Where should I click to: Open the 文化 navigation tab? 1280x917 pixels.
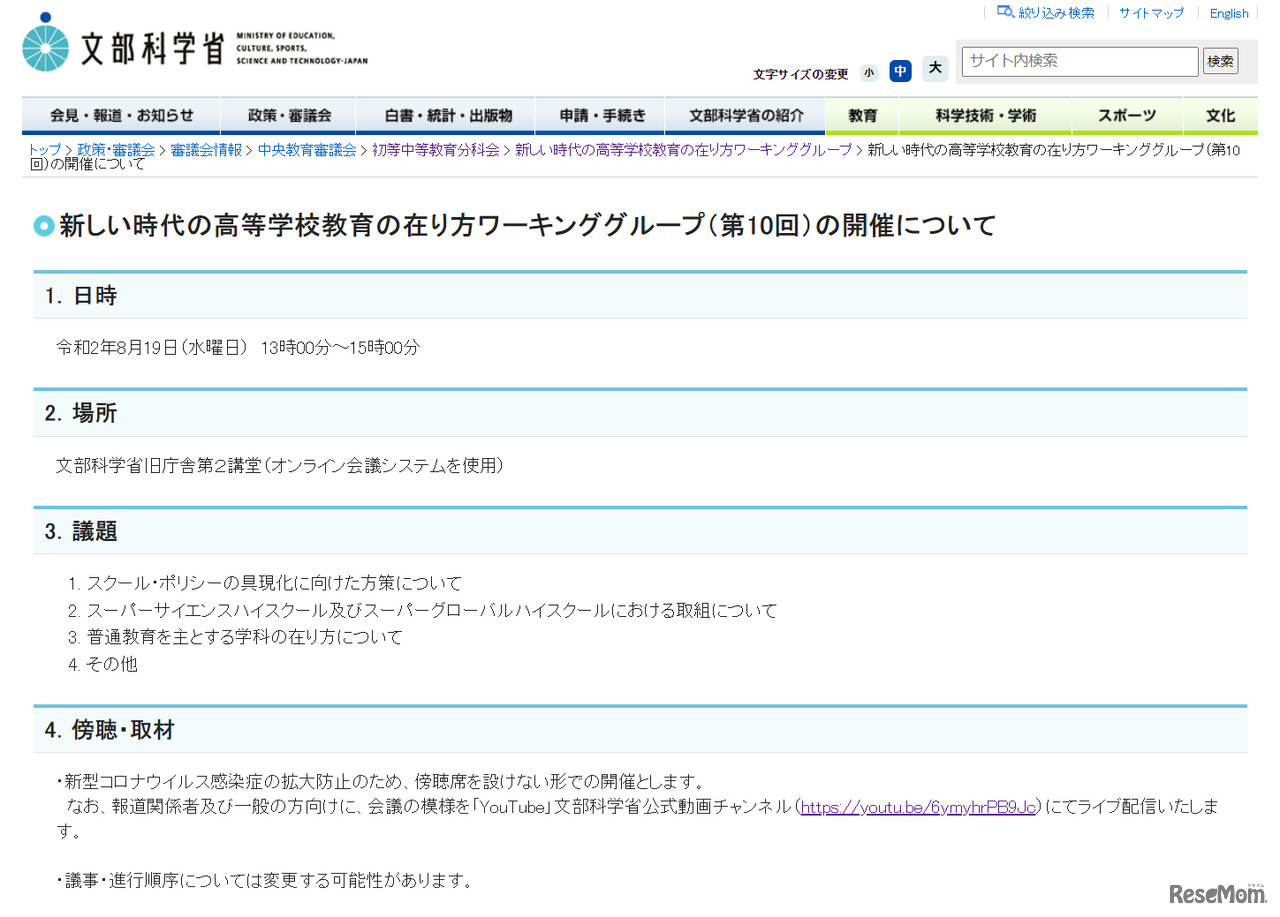1221,115
